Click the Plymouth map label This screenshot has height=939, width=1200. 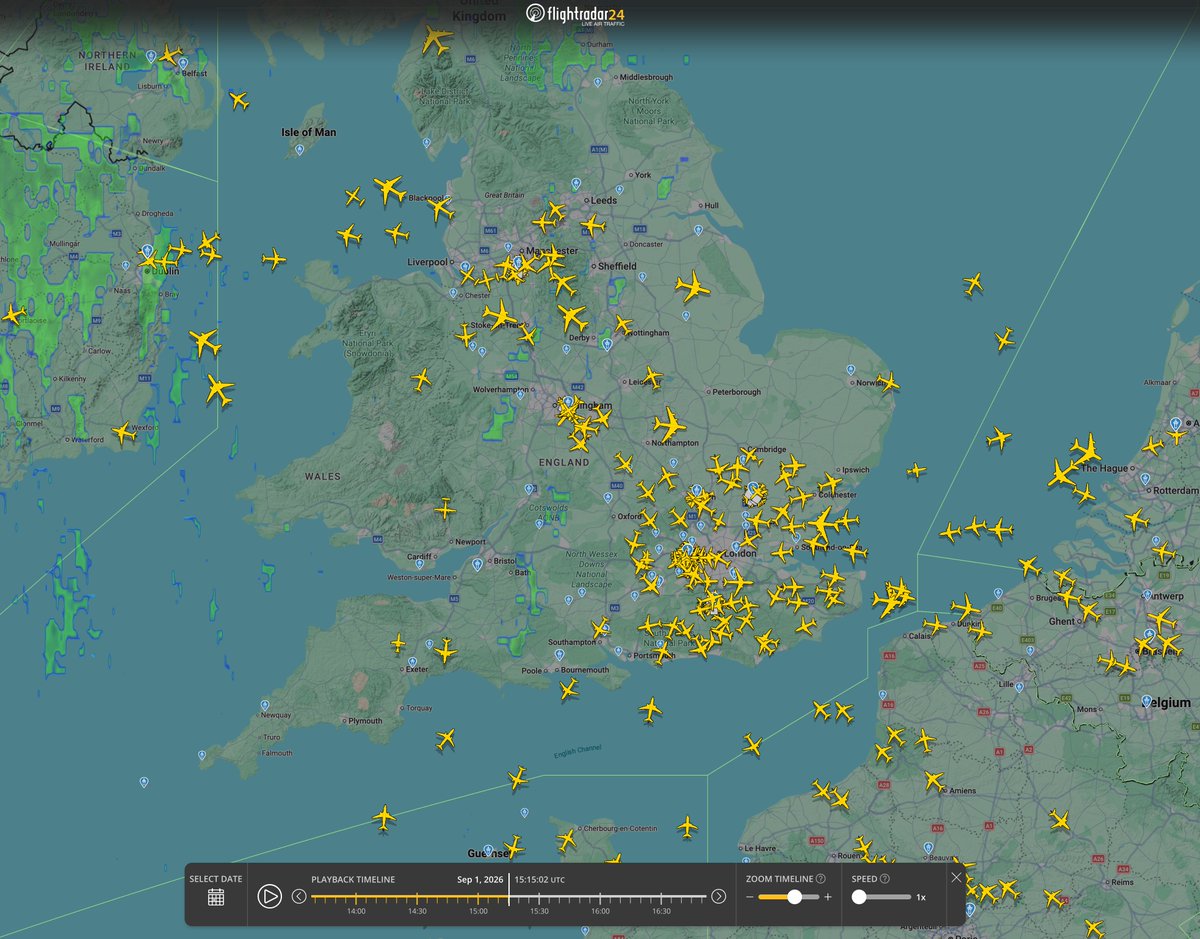click(365, 721)
